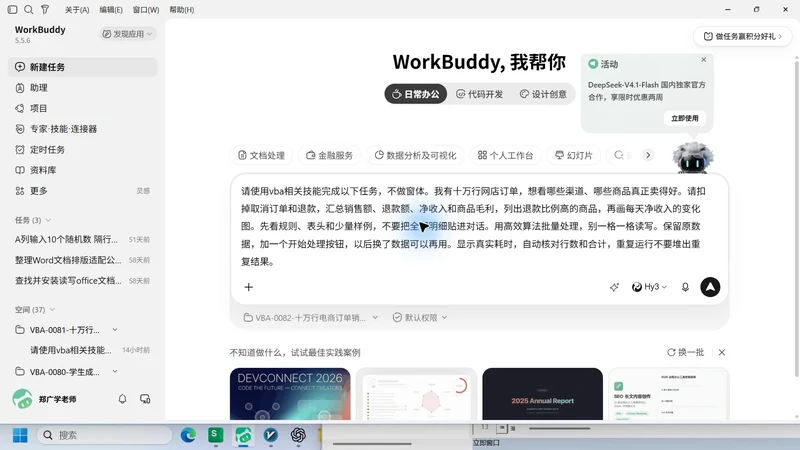Select the 幻灯片 chip

pyautogui.click(x=574, y=155)
